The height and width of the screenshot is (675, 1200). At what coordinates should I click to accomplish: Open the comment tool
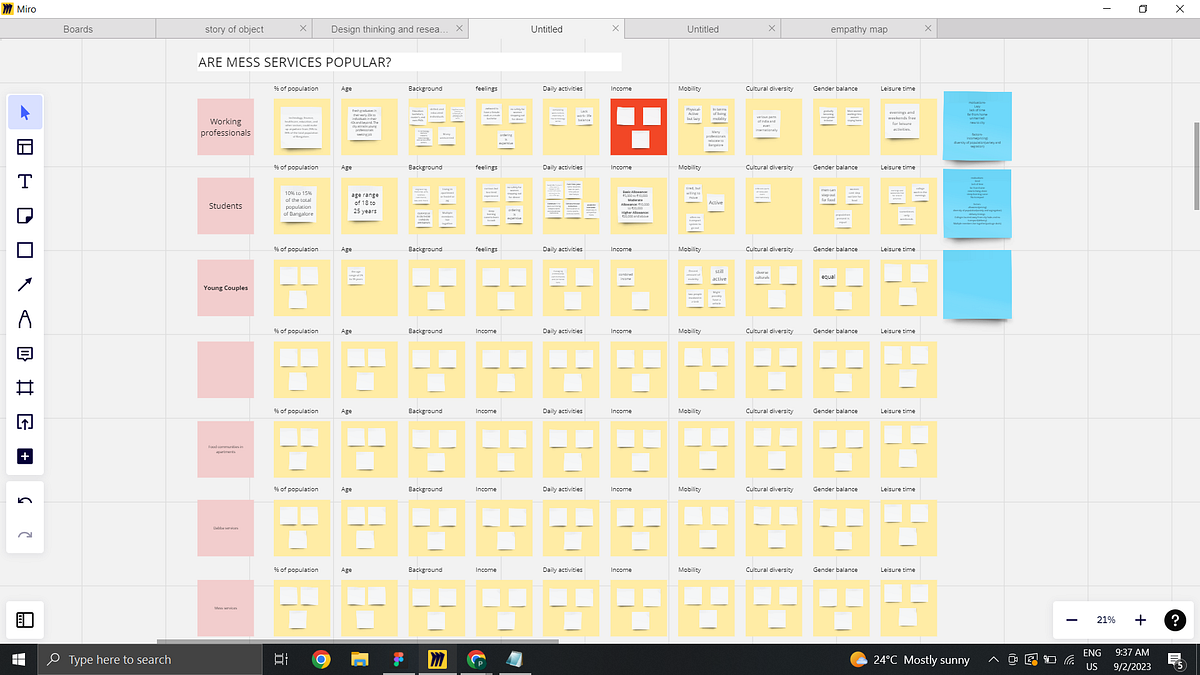click(x=25, y=354)
